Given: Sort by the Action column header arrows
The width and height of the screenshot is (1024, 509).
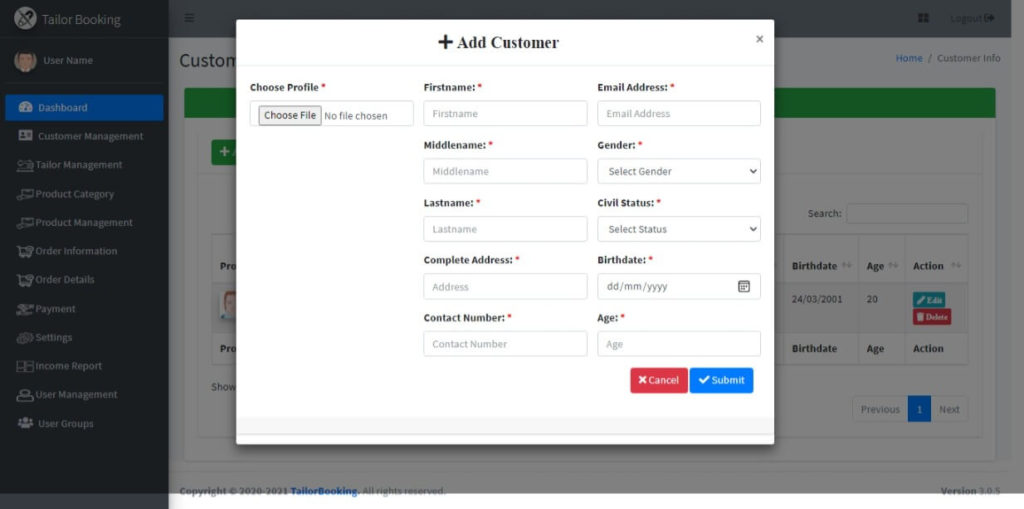Looking at the screenshot, I should (956, 266).
